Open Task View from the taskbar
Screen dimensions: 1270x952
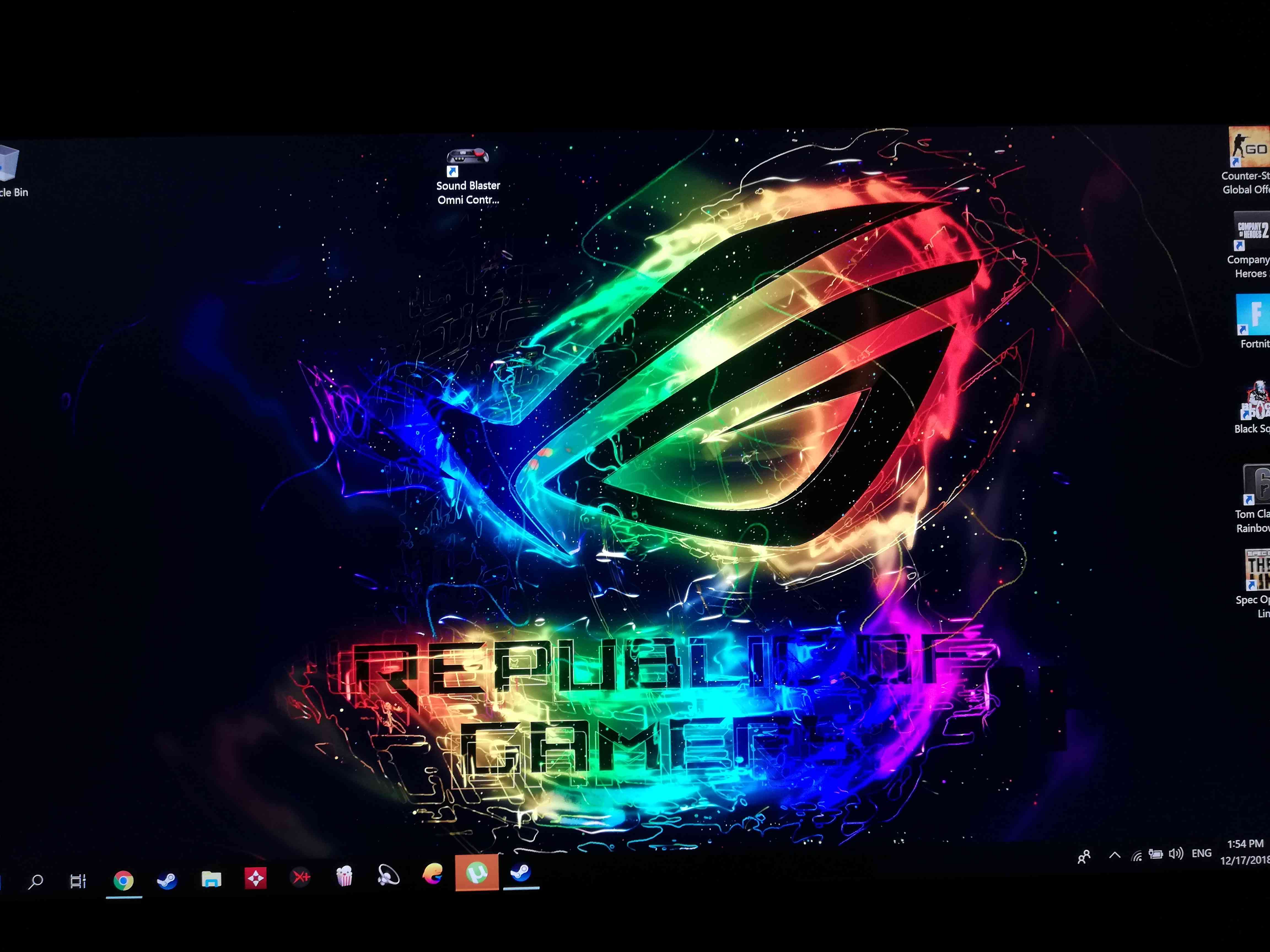(78, 881)
